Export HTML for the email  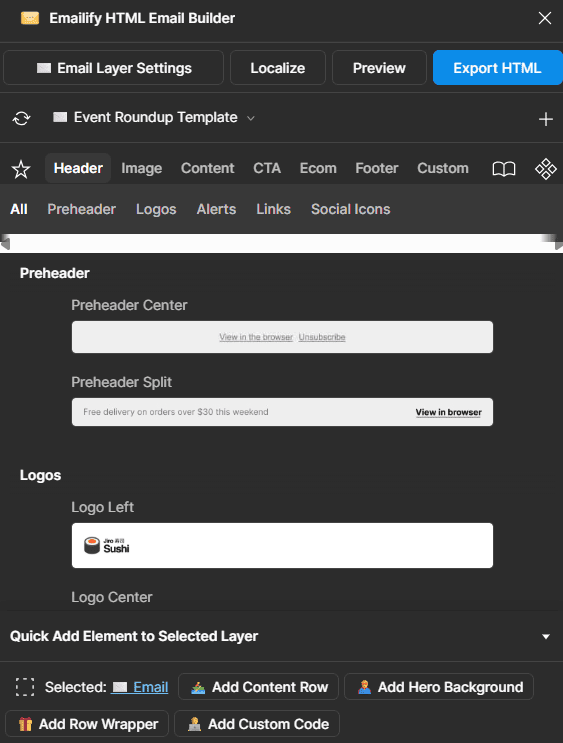(x=498, y=68)
